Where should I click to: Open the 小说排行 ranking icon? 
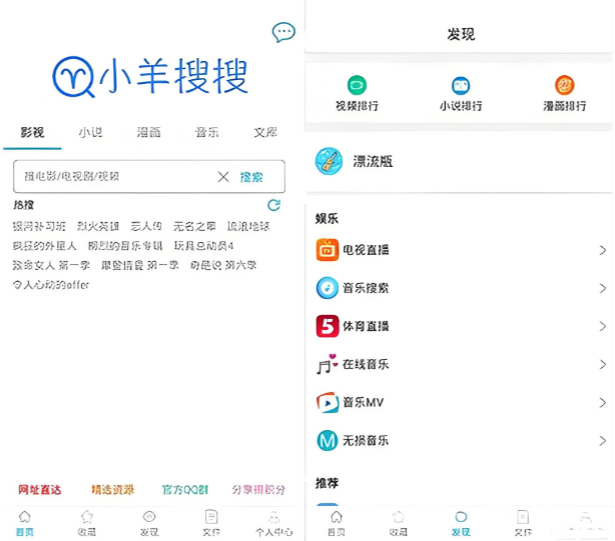pyautogui.click(x=460, y=86)
